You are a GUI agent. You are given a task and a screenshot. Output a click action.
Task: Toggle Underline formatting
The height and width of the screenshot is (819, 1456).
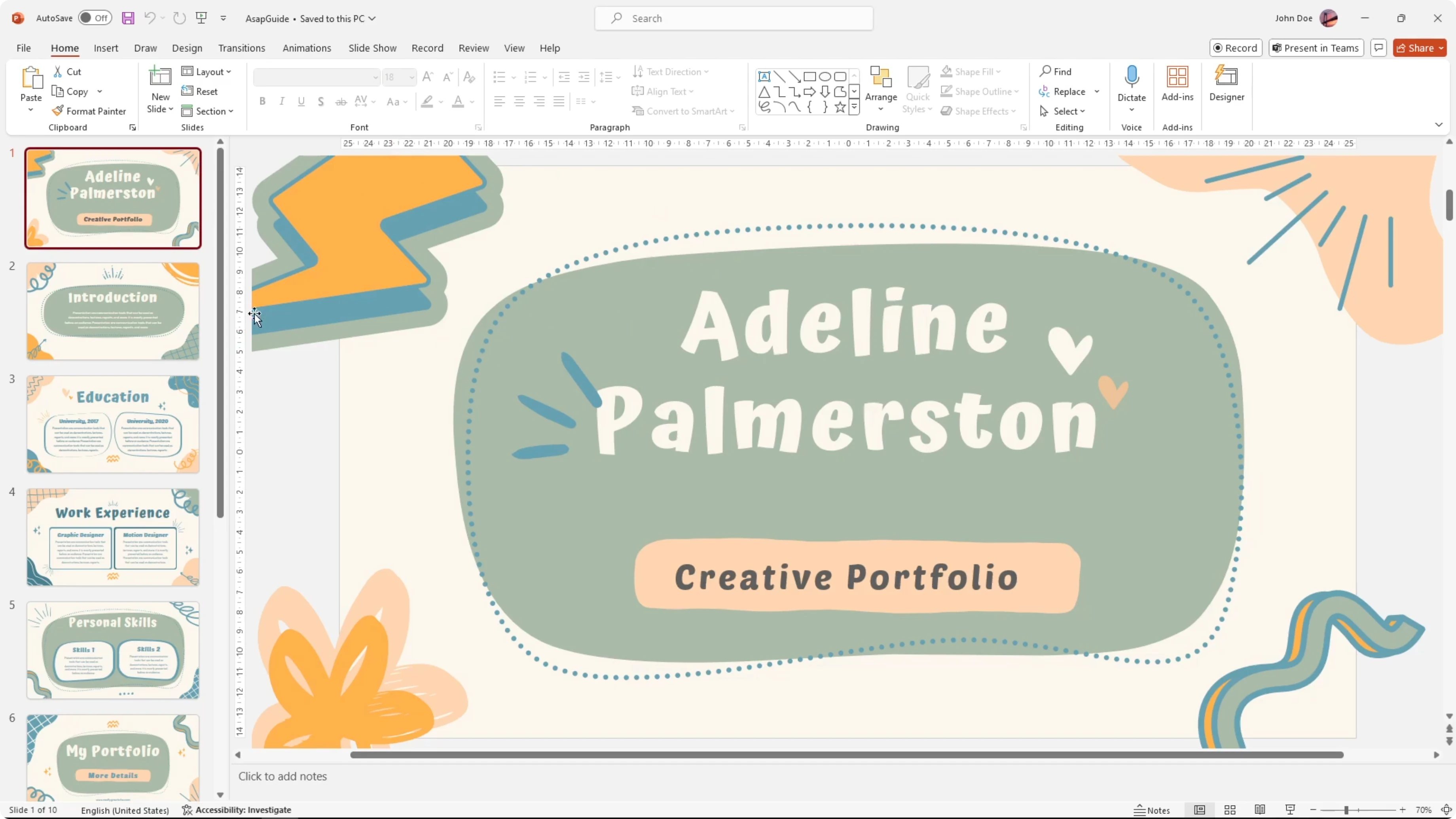coord(301,101)
